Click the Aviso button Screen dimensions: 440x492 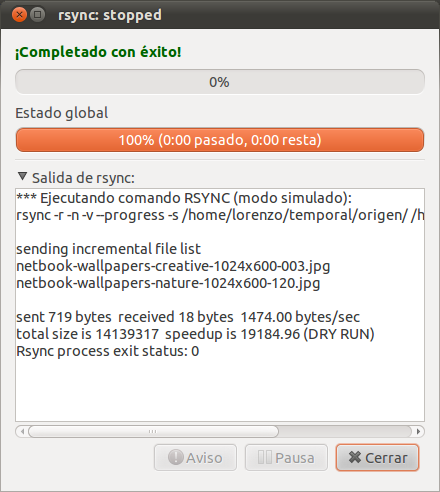tap(195, 457)
